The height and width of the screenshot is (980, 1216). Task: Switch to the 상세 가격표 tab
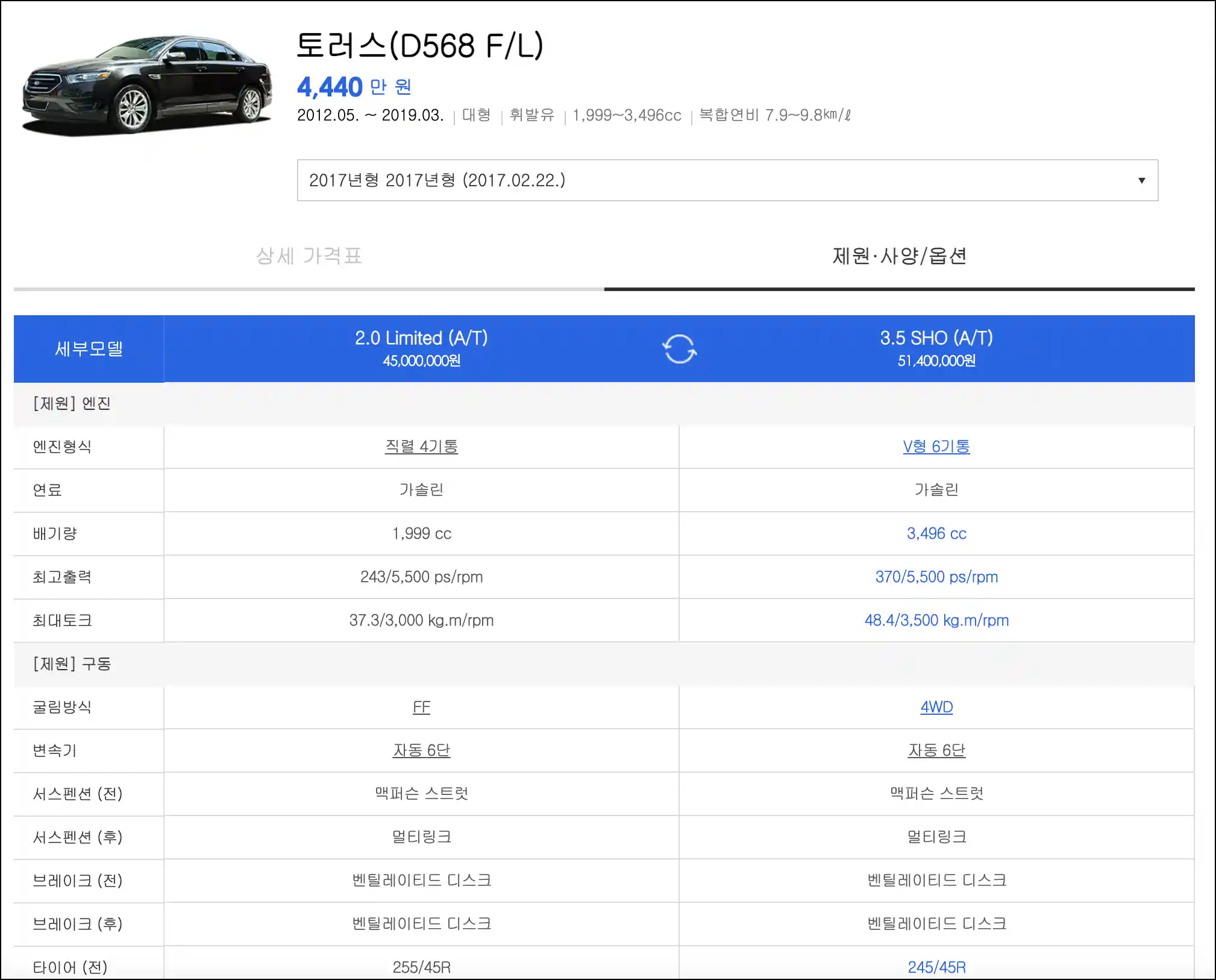coord(309,256)
